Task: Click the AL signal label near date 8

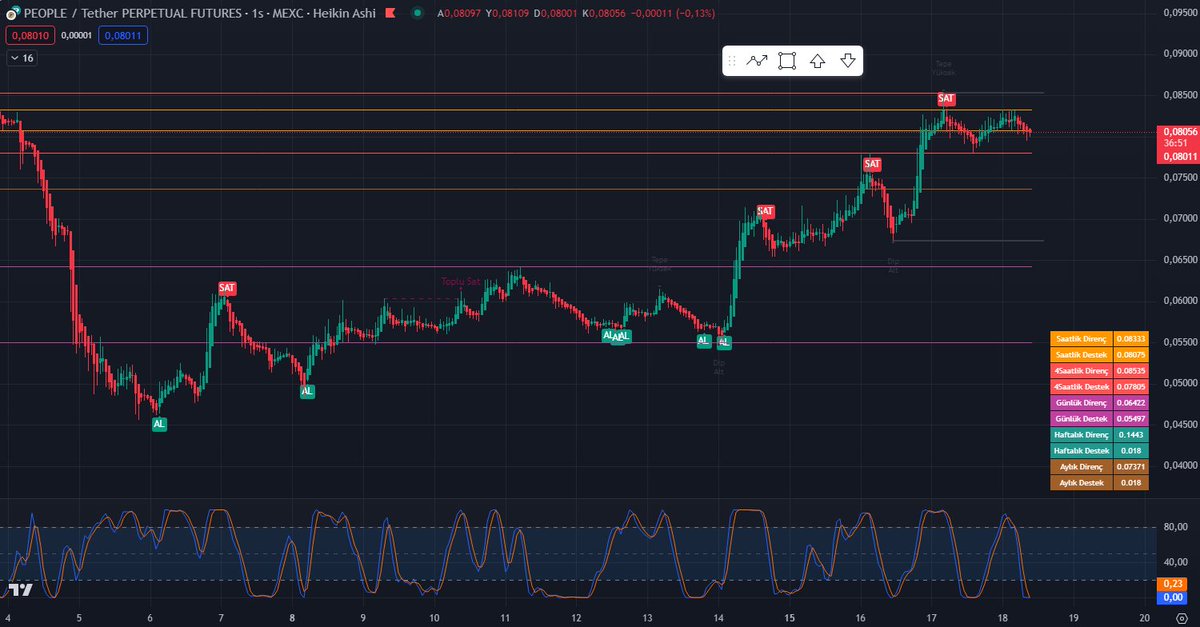Action: point(307,391)
